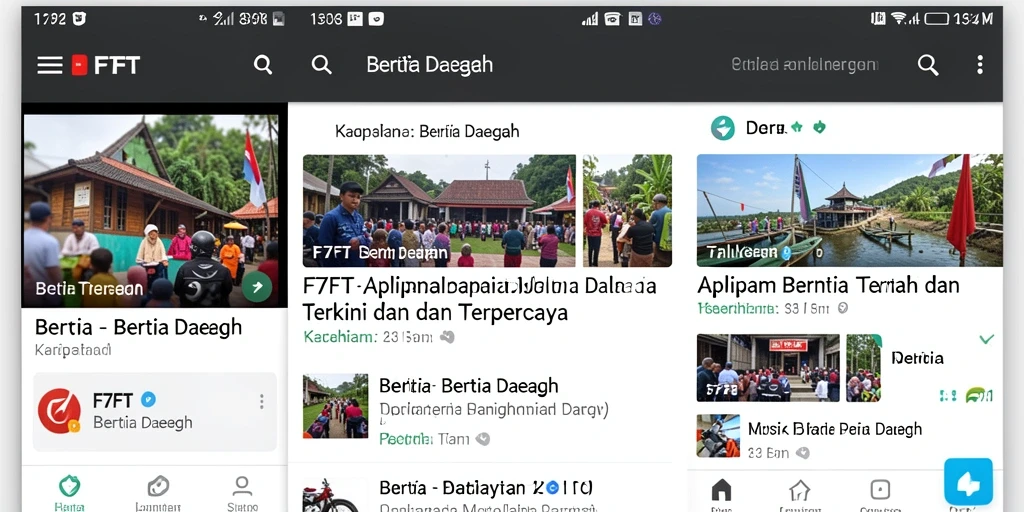The image size is (1024, 512).
Task: Open thumbnail of Musik Blade Peia Daegh
Action: click(x=718, y=436)
